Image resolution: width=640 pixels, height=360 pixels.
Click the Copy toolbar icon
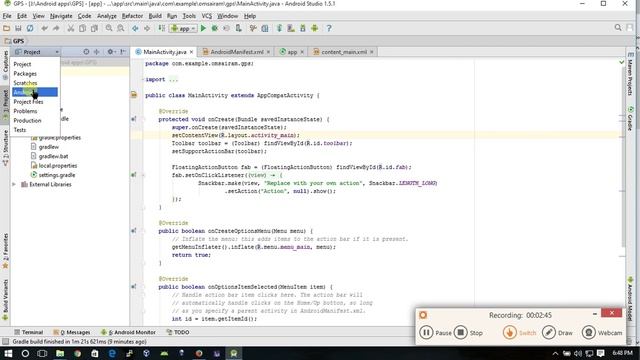[82, 28]
